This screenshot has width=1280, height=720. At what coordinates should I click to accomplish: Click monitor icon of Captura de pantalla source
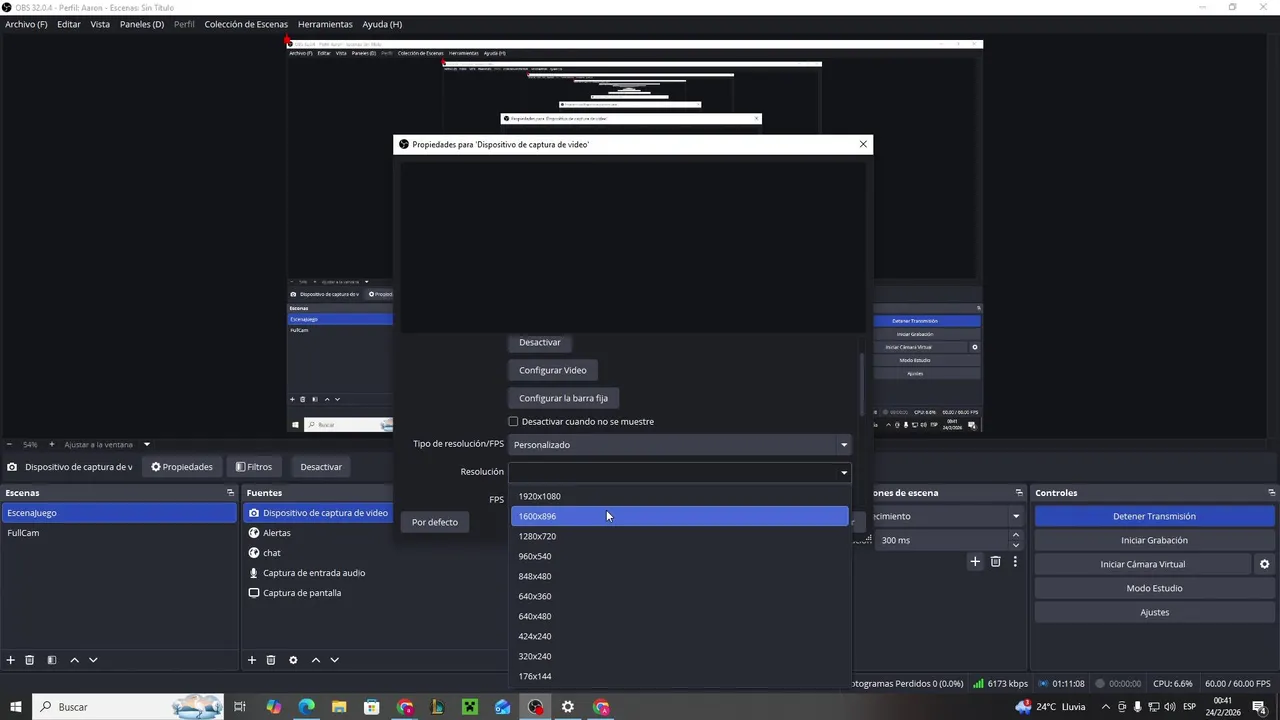(x=254, y=593)
